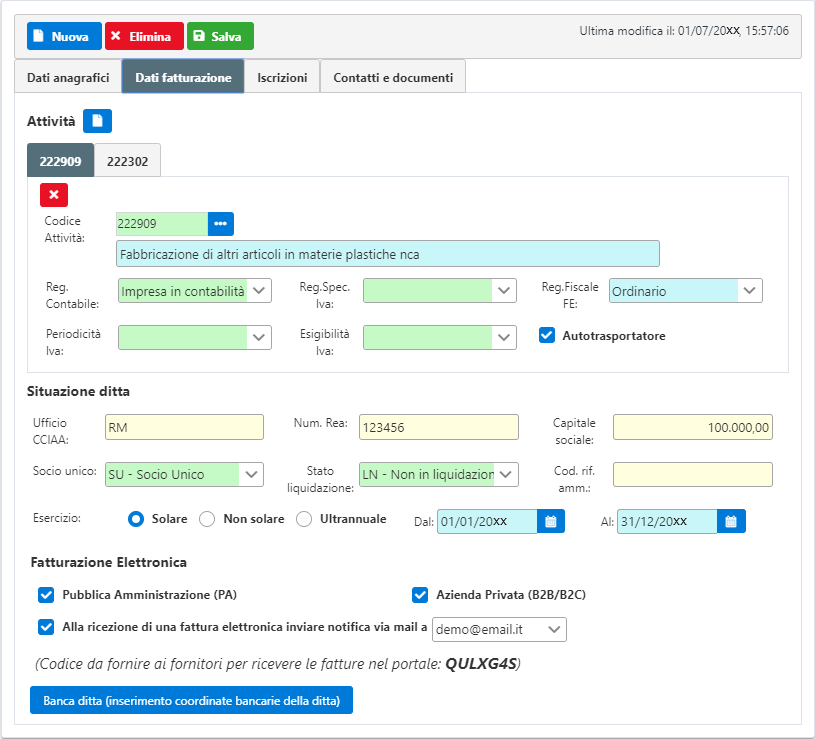This screenshot has width=815, height=739.
Task: Open the calendar picker for the Dal date
Action: click(551, 521)
